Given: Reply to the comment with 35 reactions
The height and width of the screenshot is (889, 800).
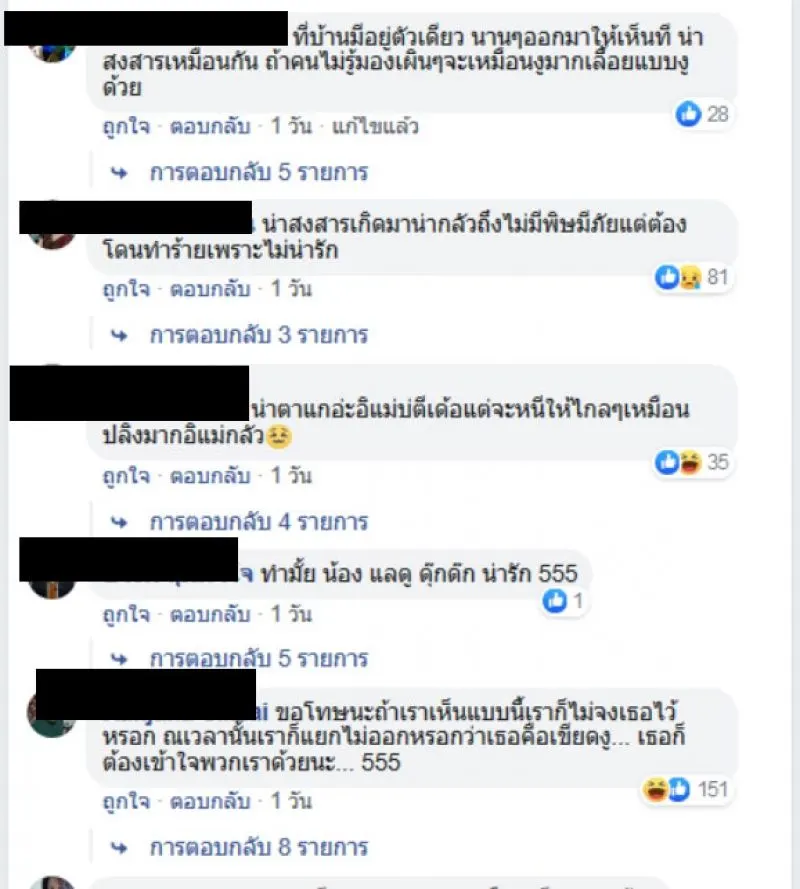Looking at the screenshot, I should point(210,476).
